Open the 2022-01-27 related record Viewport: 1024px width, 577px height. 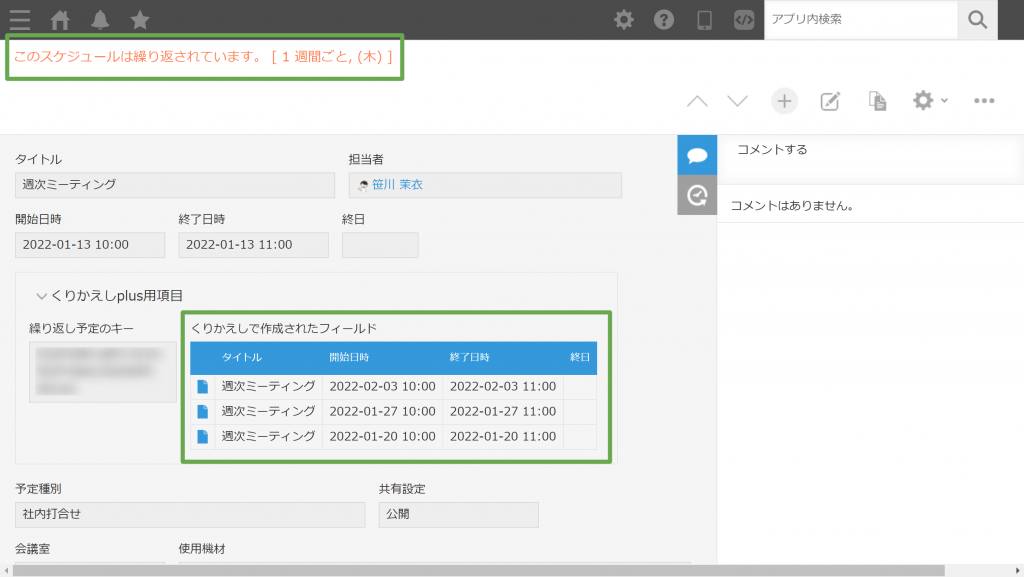[202, 411]
